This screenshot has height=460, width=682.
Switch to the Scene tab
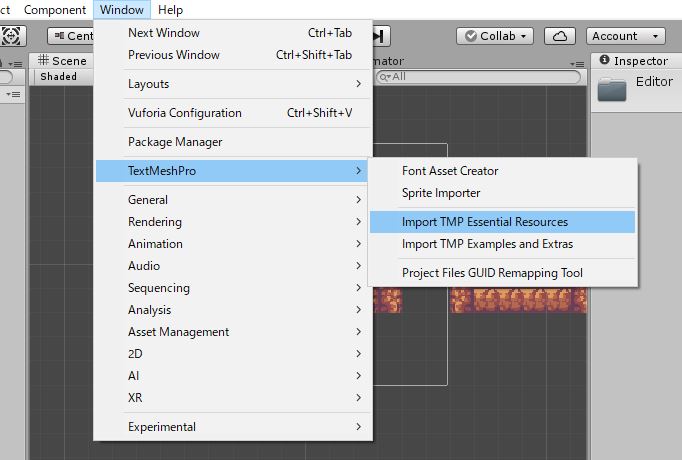[61, 61]
